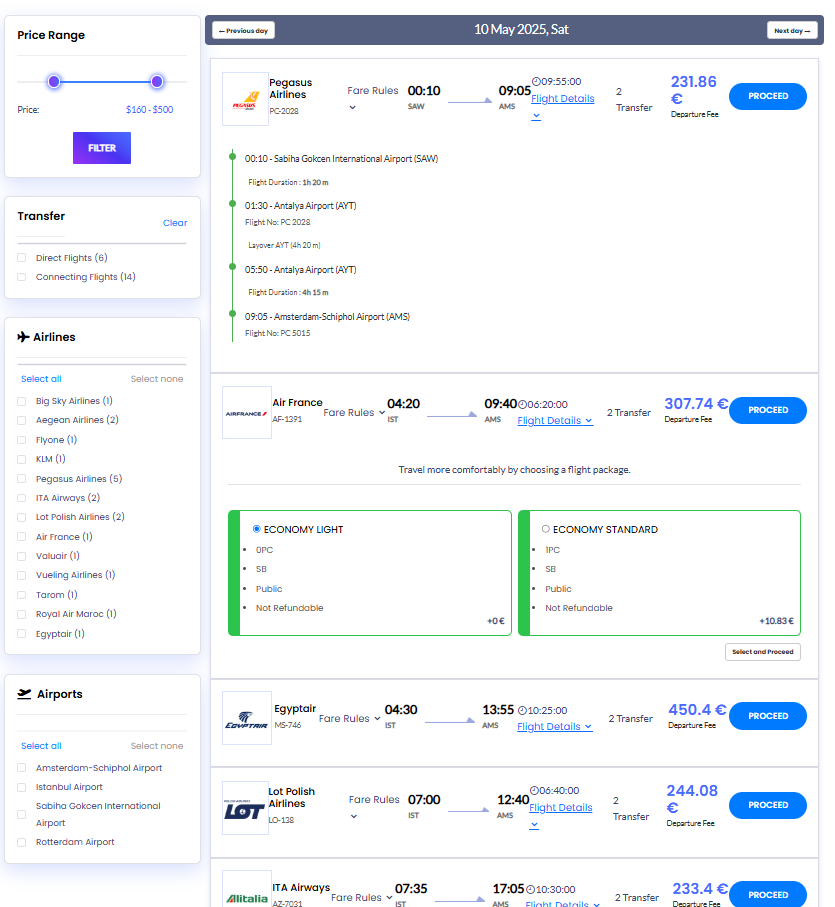Click the LOT Polish Airlines logo

click(x=245, y=808)
